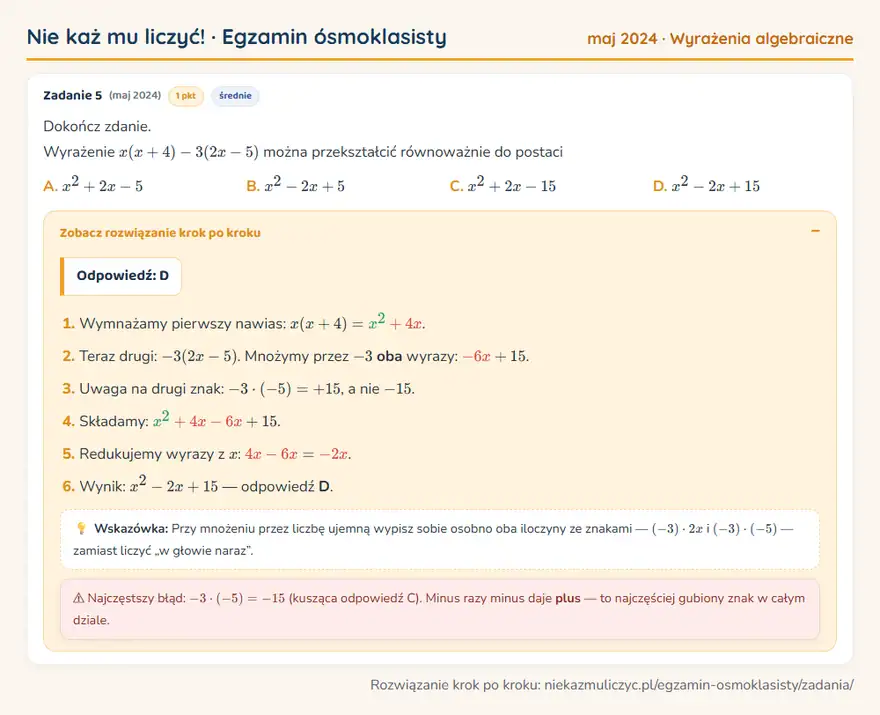Click step 4 'Składamy' line

(171, 420)
